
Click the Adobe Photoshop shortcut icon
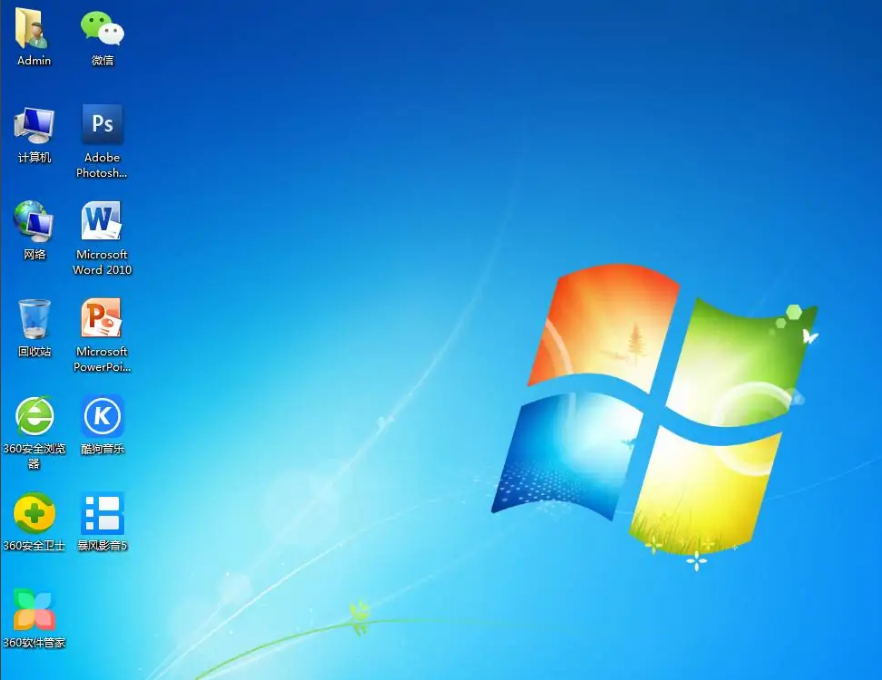click(x=102, y=125)
